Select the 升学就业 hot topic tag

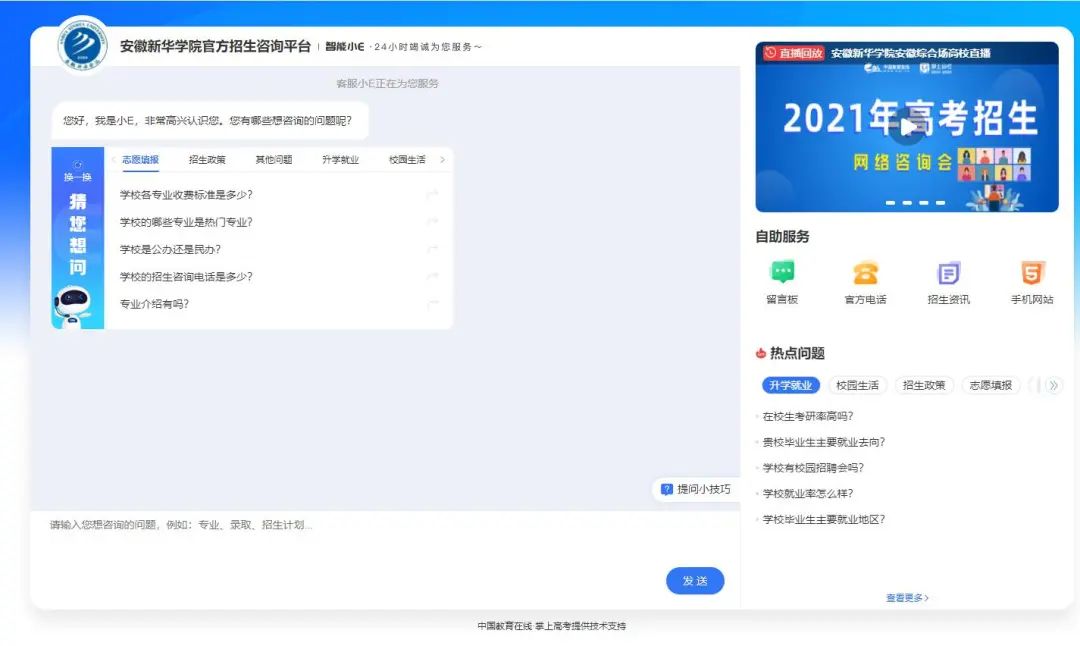tap(791, 385)
